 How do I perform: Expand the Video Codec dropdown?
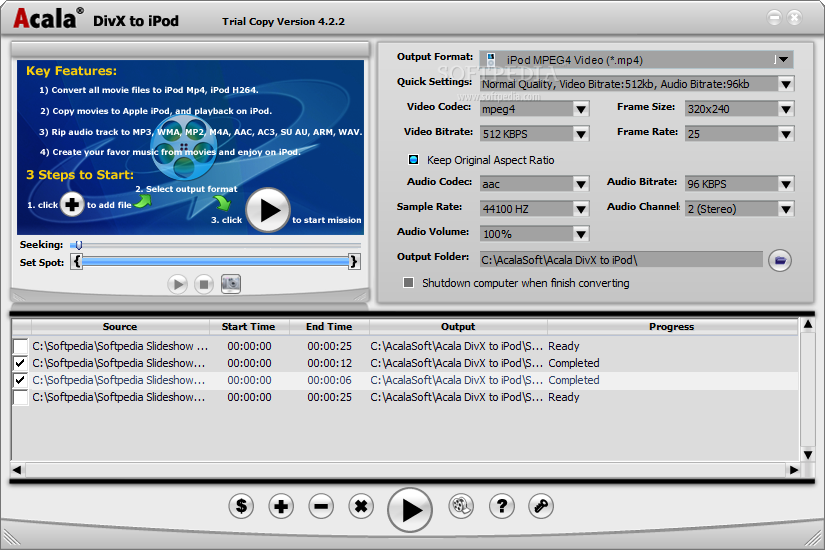(581, 109)
